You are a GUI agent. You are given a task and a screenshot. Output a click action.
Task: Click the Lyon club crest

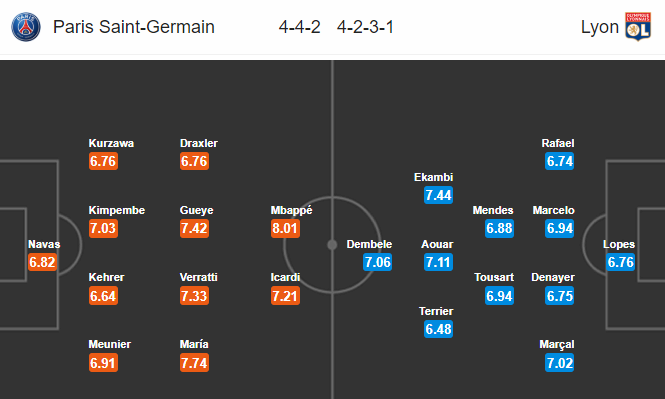tap(638, 27)
